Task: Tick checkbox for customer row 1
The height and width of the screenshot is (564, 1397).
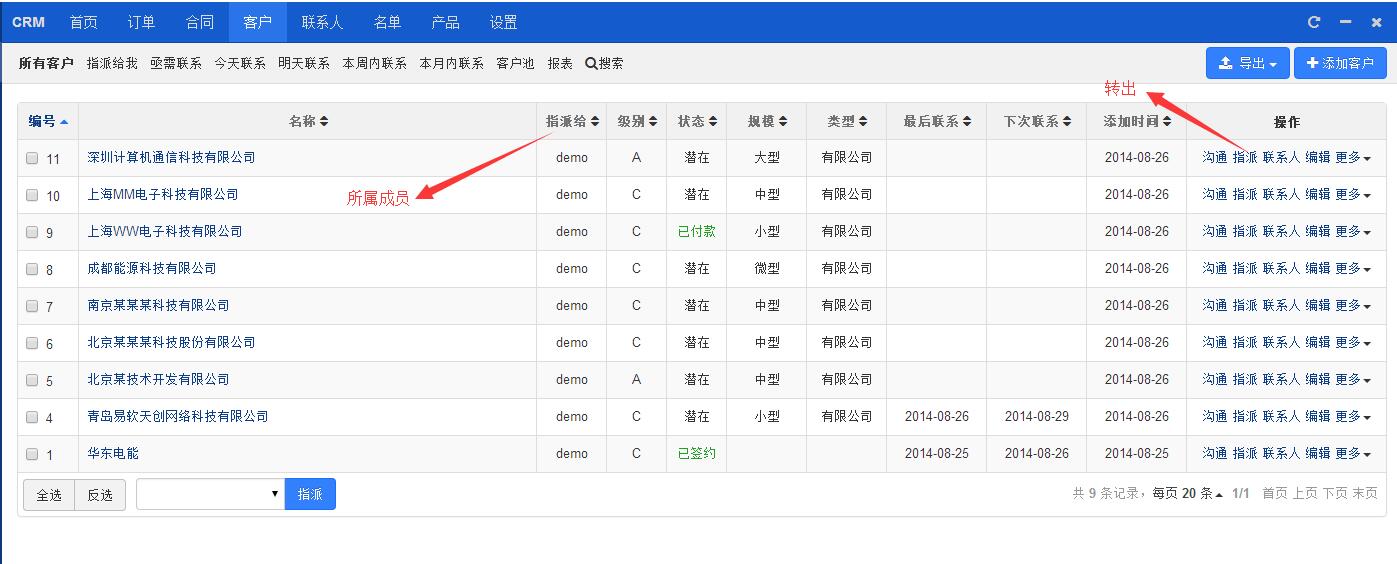Action: pos(32,454)
